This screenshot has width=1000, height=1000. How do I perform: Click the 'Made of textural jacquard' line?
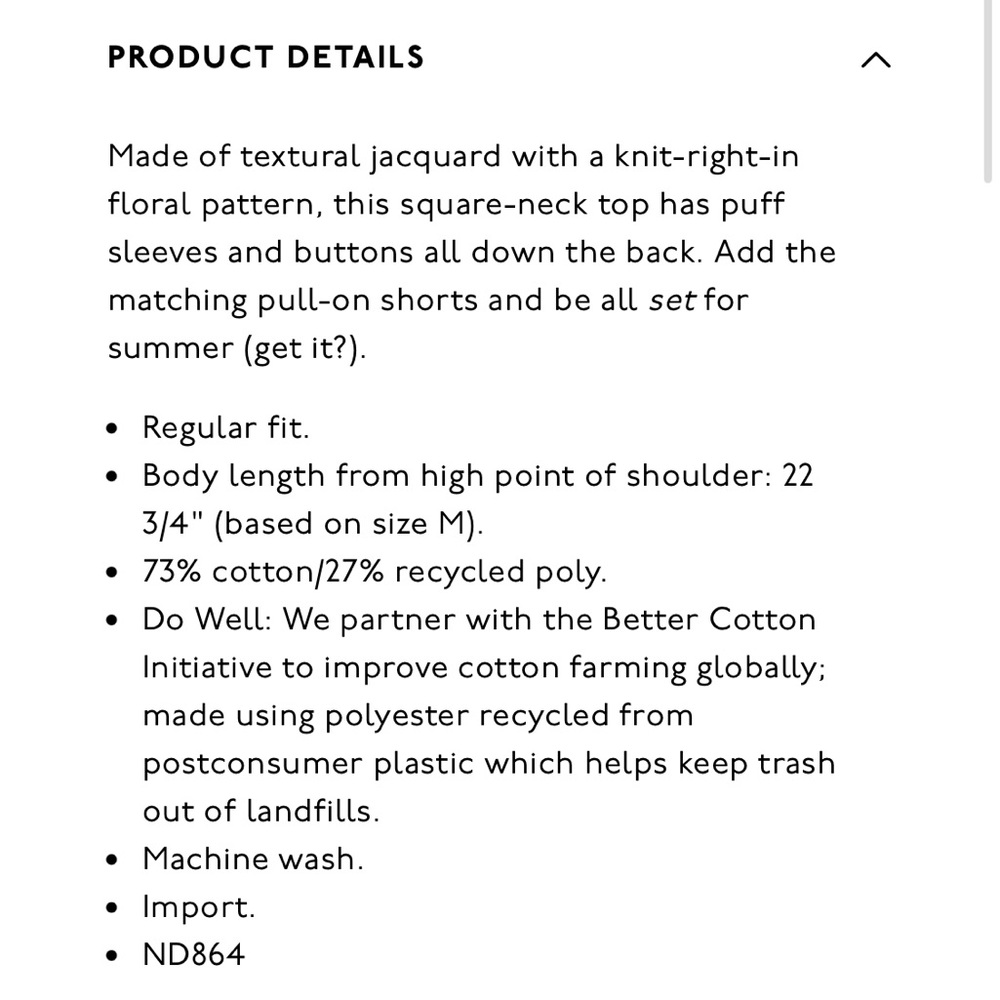pos(453,157)
